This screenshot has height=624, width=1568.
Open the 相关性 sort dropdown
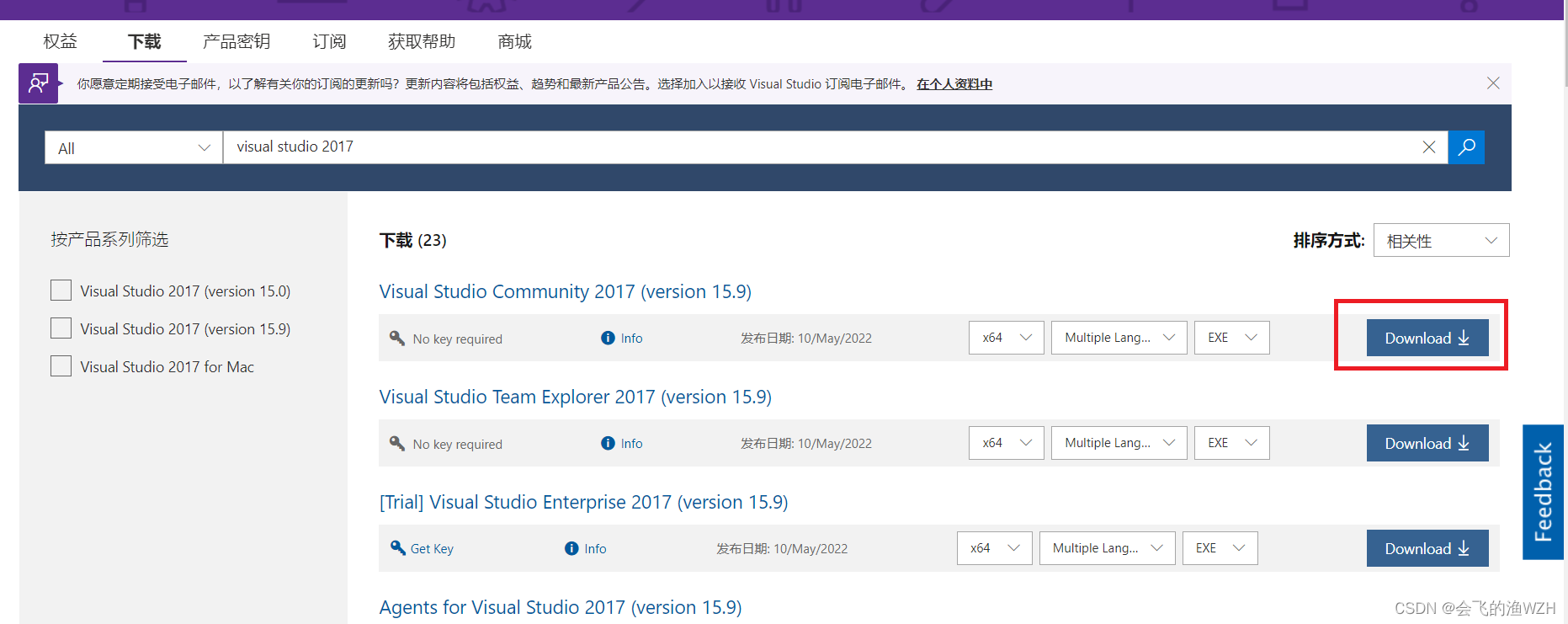1441,240
